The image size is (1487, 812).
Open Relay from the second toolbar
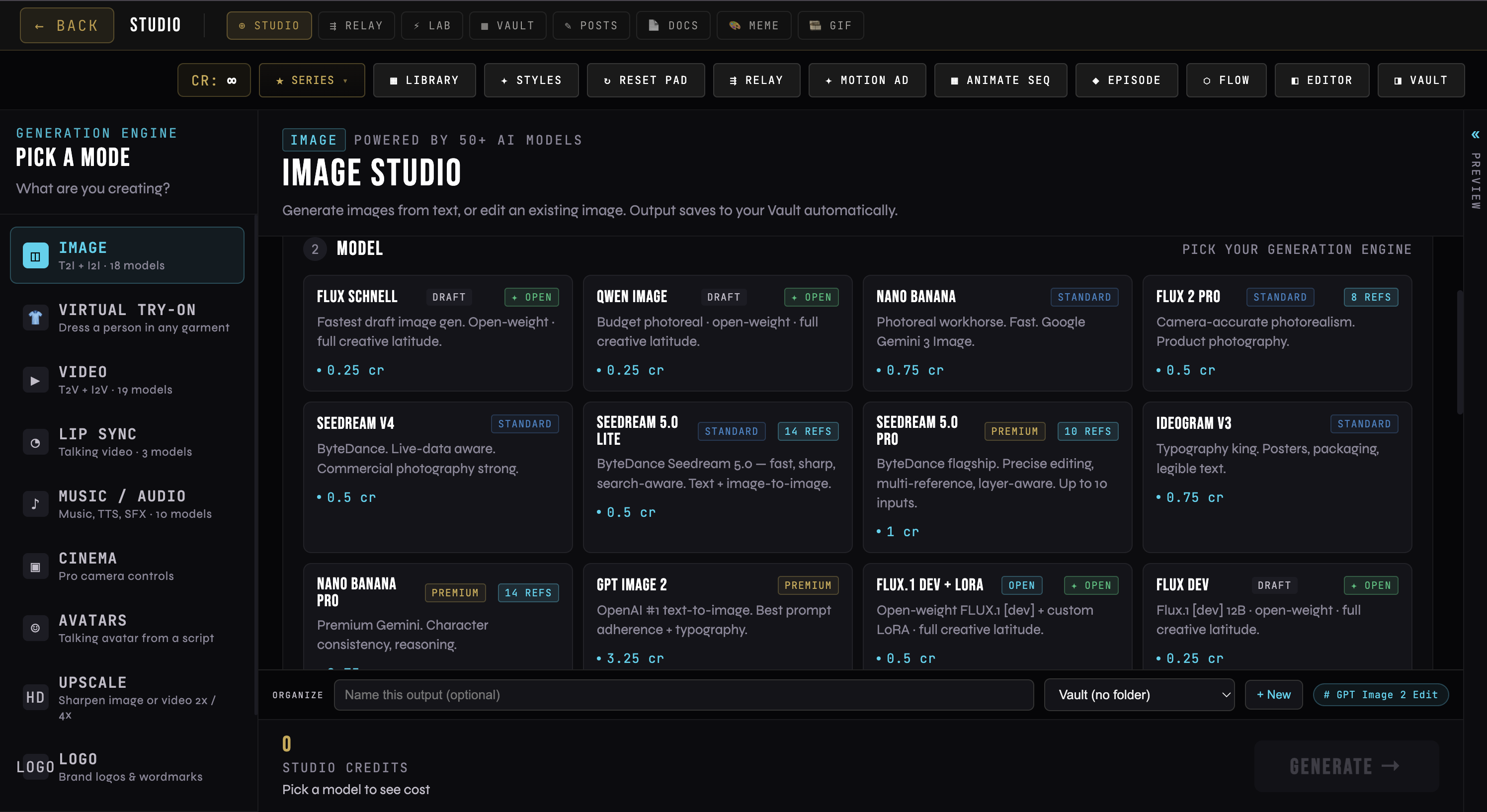coord(756,80)
